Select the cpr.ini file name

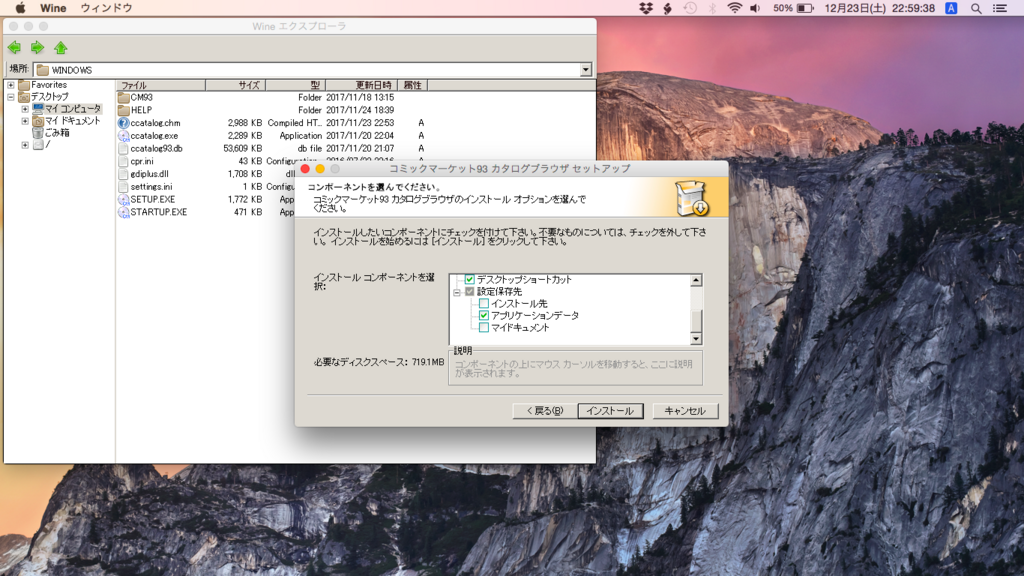tap(142, 161)
